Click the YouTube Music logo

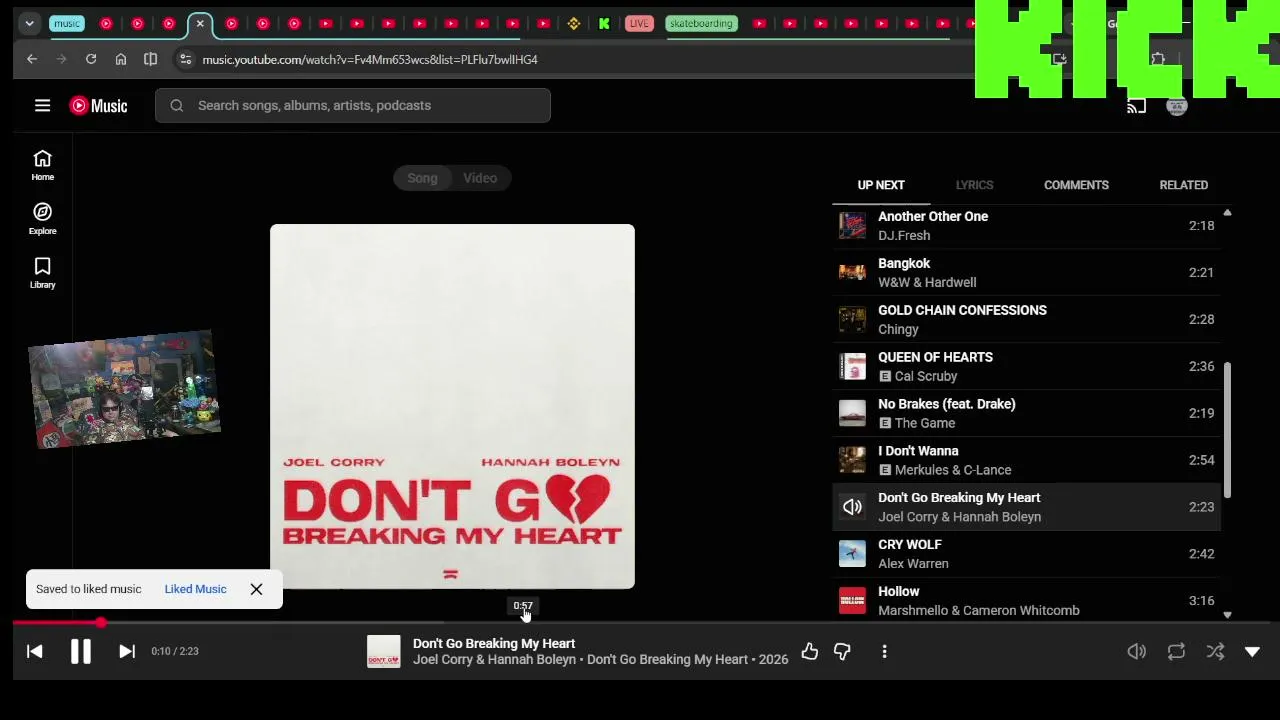pos(98,105)
